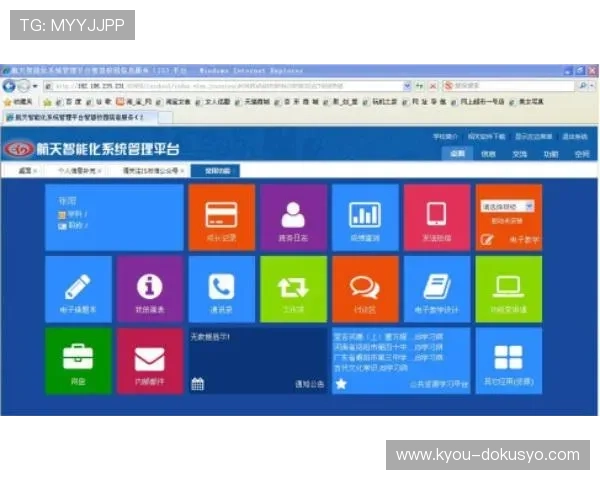Open the recent pages dropdown arrow
The width and height of the screenshot is (600, 480).
click(35, 86)
